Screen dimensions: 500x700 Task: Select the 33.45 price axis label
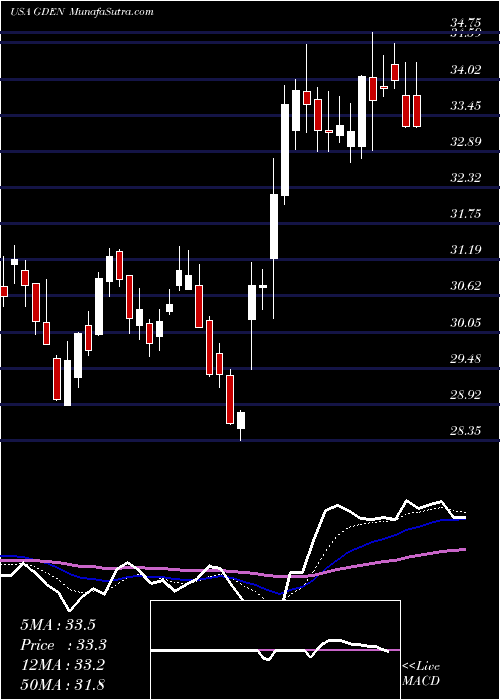465,106
